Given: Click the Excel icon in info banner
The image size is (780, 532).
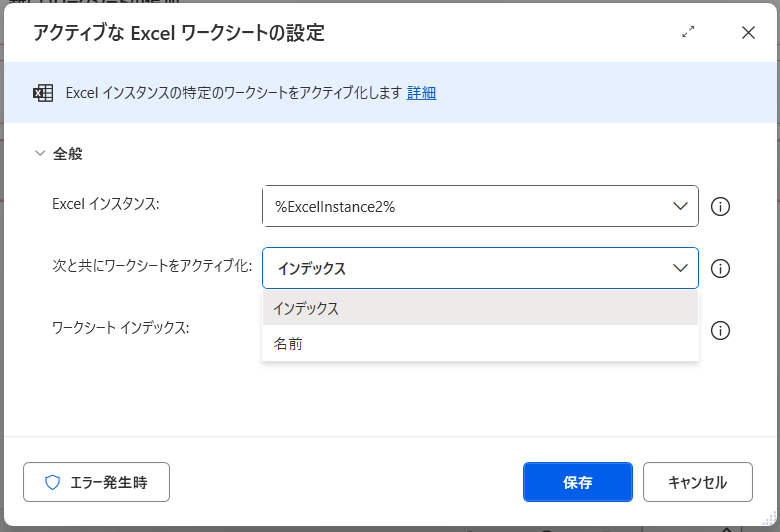Looking at the screenshot, I should click(x=43, y=93).
